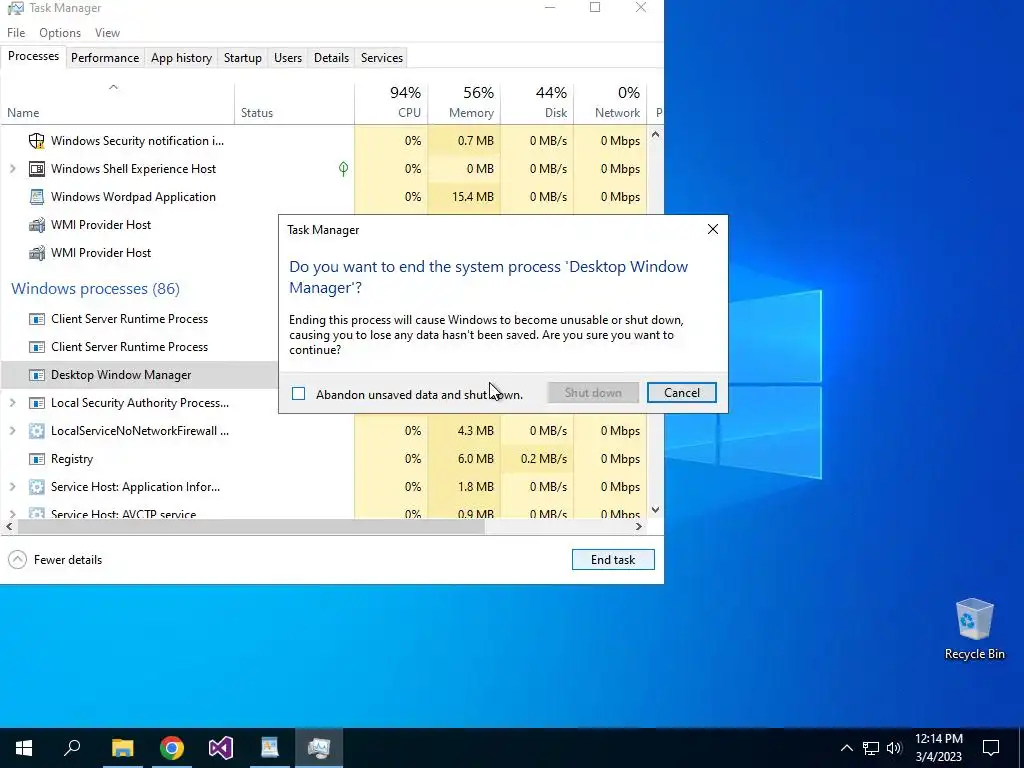Viewport: 1024px width, 768px height.
Task: Click Registry disk value 0.2 MB/s
Action: point(543,459)
